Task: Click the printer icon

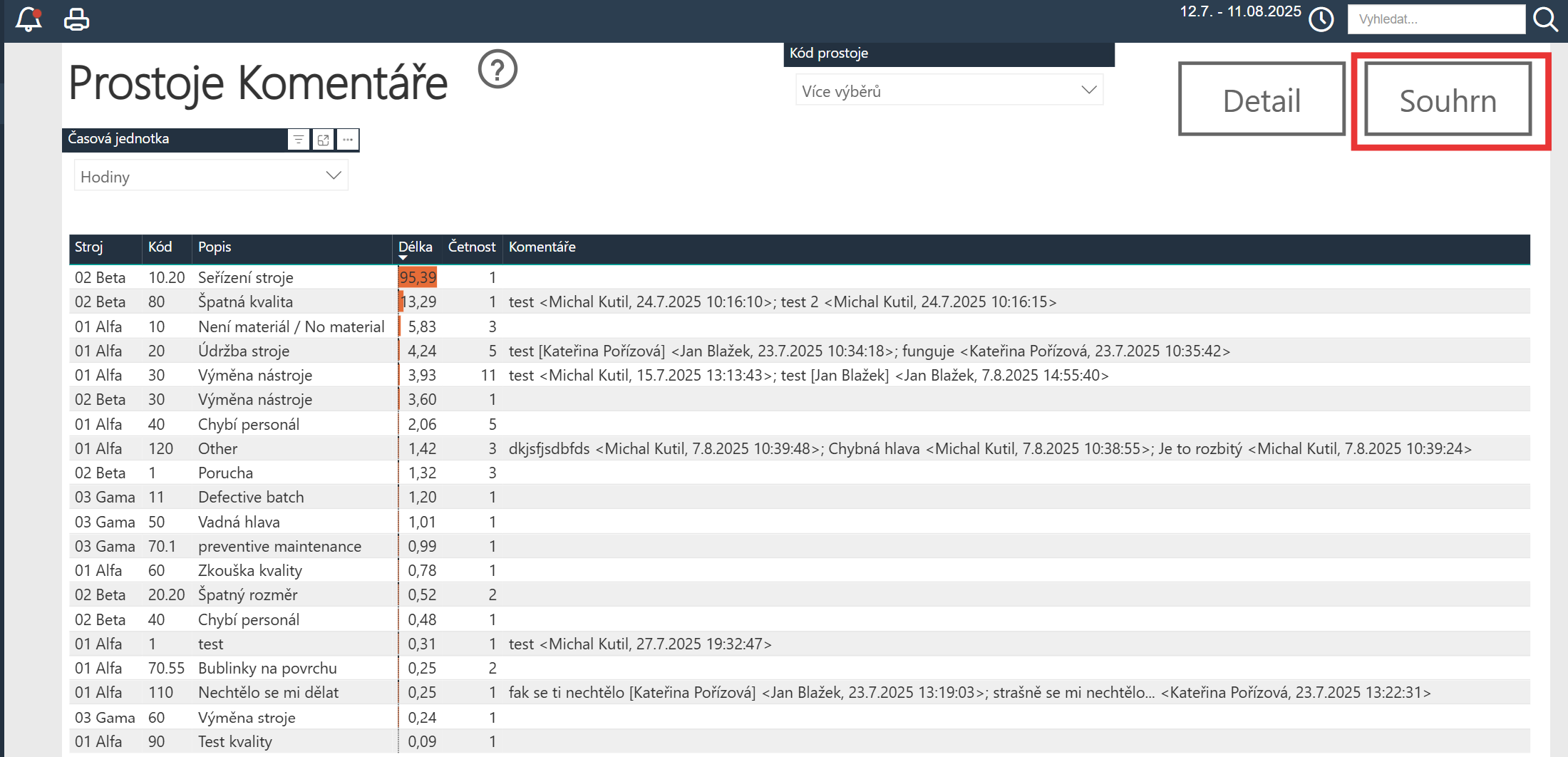Action: (x=76, y=19)
